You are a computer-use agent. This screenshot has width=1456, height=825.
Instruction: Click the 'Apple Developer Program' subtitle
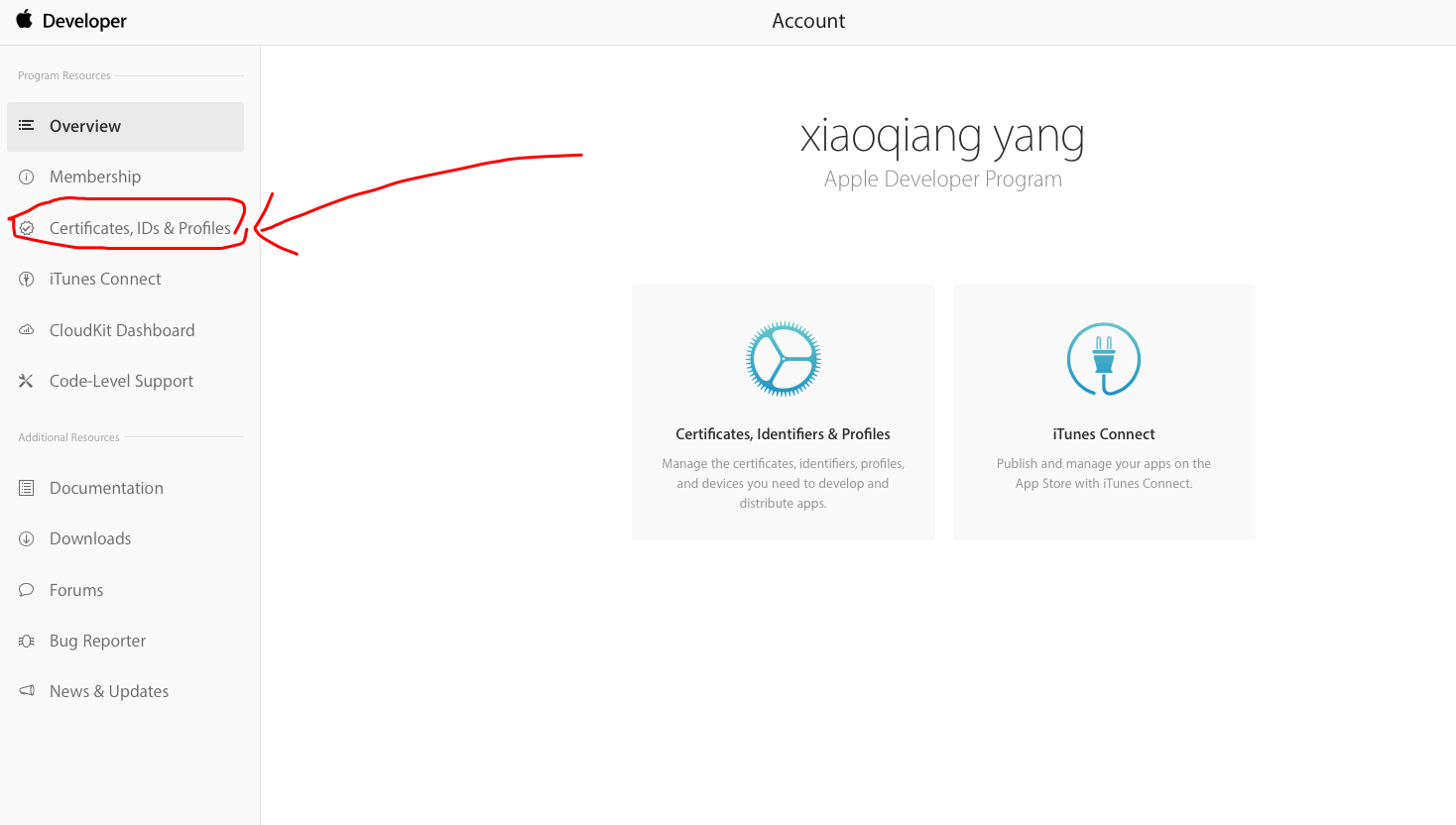click(x=942, y=179)
